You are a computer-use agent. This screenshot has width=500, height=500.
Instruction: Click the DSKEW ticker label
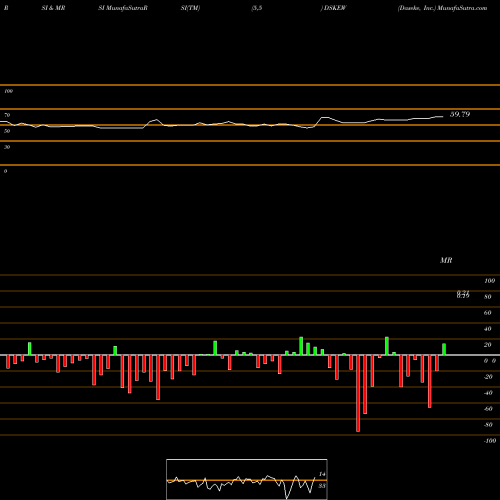tap(335, 8)
